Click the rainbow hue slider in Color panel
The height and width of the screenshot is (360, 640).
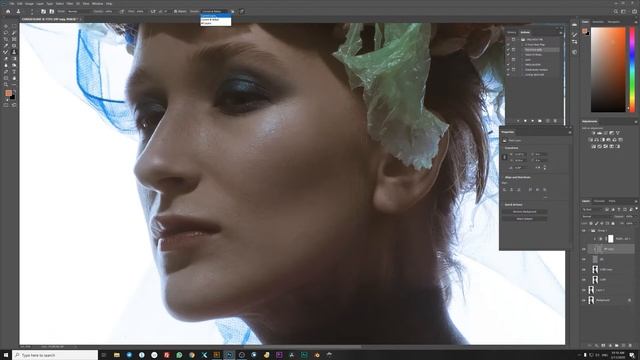(x=632, y=69)
